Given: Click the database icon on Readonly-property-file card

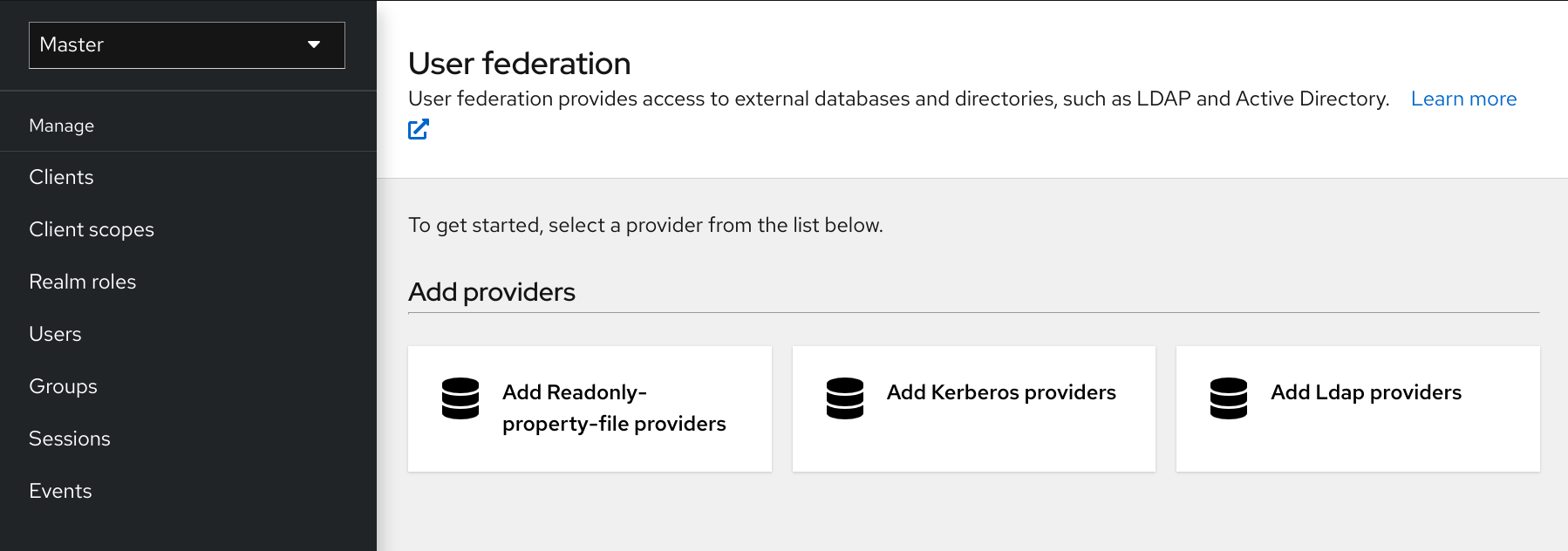Looking at the screenshot, I should tap(460, 400).
